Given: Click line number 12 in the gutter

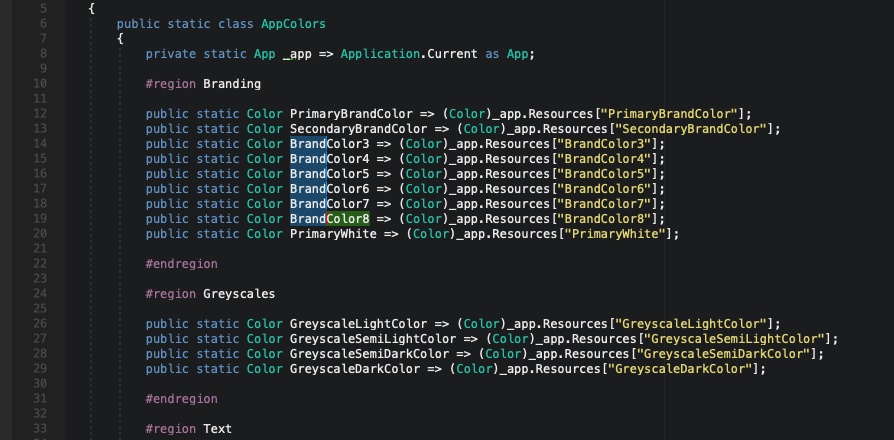Looking at the screenshot, I should click(40, 114).
